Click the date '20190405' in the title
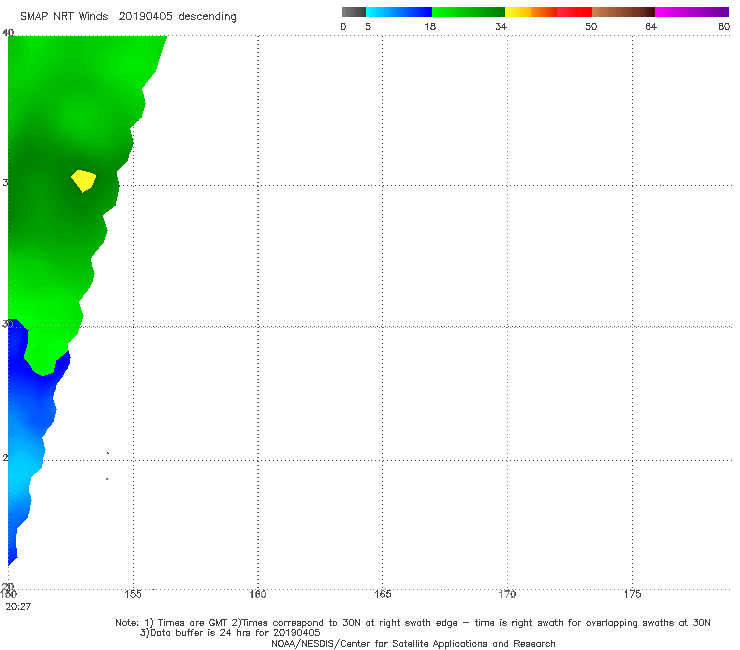Viewport: 740px width, 650px height. [x=145, y=16]
